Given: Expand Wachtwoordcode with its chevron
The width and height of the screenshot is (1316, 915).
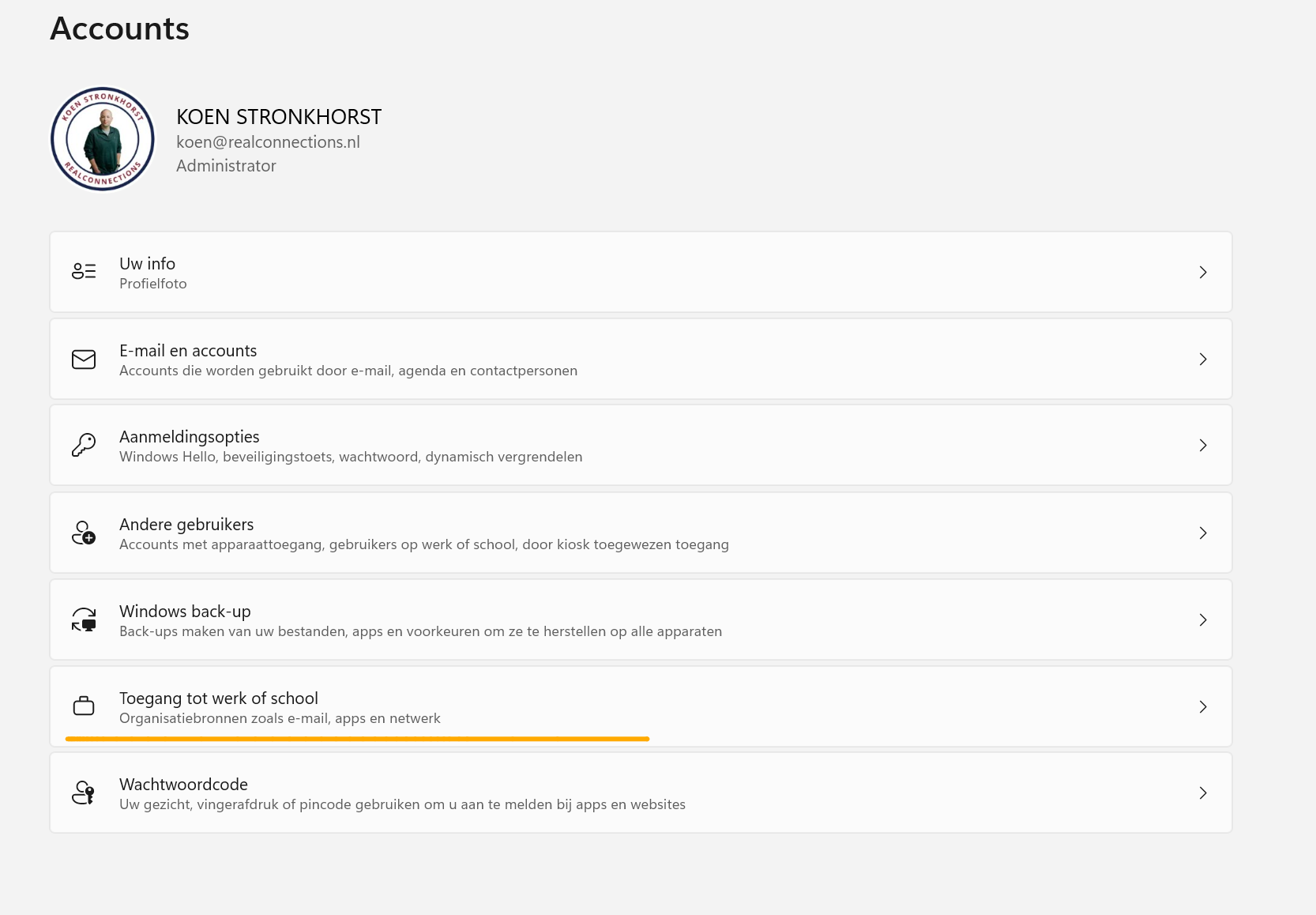Looking at the screenshot, I should (x=1203, y=793).
